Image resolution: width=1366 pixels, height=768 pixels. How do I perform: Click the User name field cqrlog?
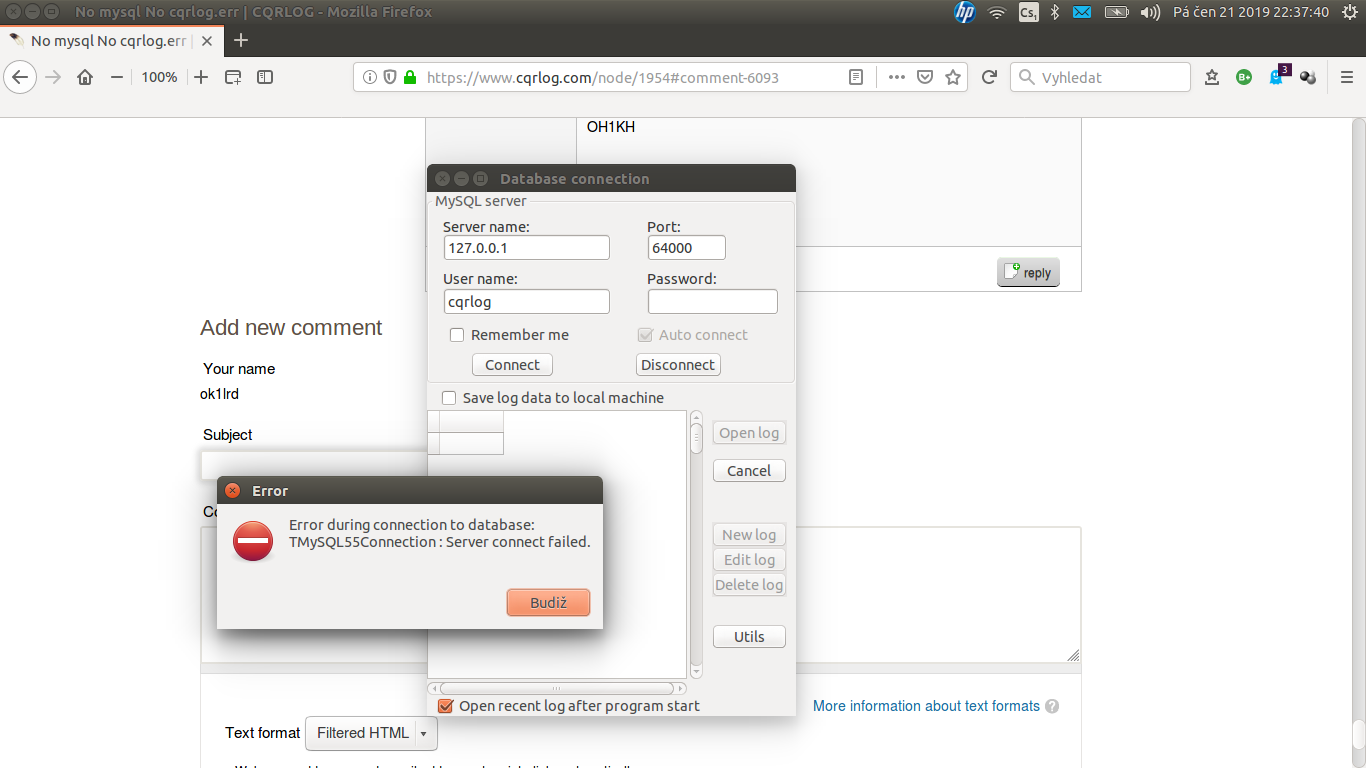(527, 301)
